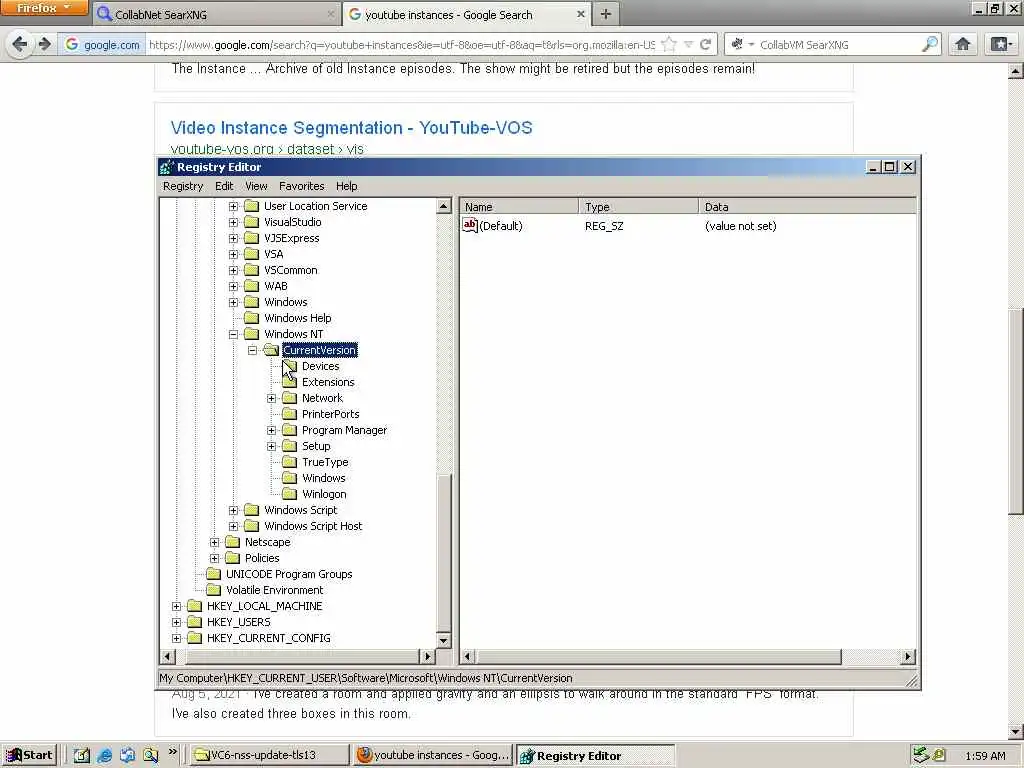Click the CollabVM SearXNG search field
1024x768 pixels.
tap(839, 44)
